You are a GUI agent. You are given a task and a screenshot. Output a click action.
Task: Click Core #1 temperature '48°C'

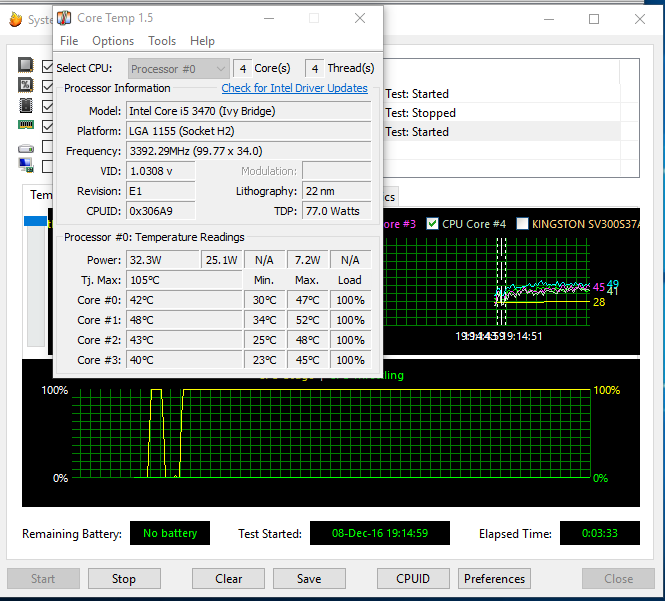coord(184,320)
